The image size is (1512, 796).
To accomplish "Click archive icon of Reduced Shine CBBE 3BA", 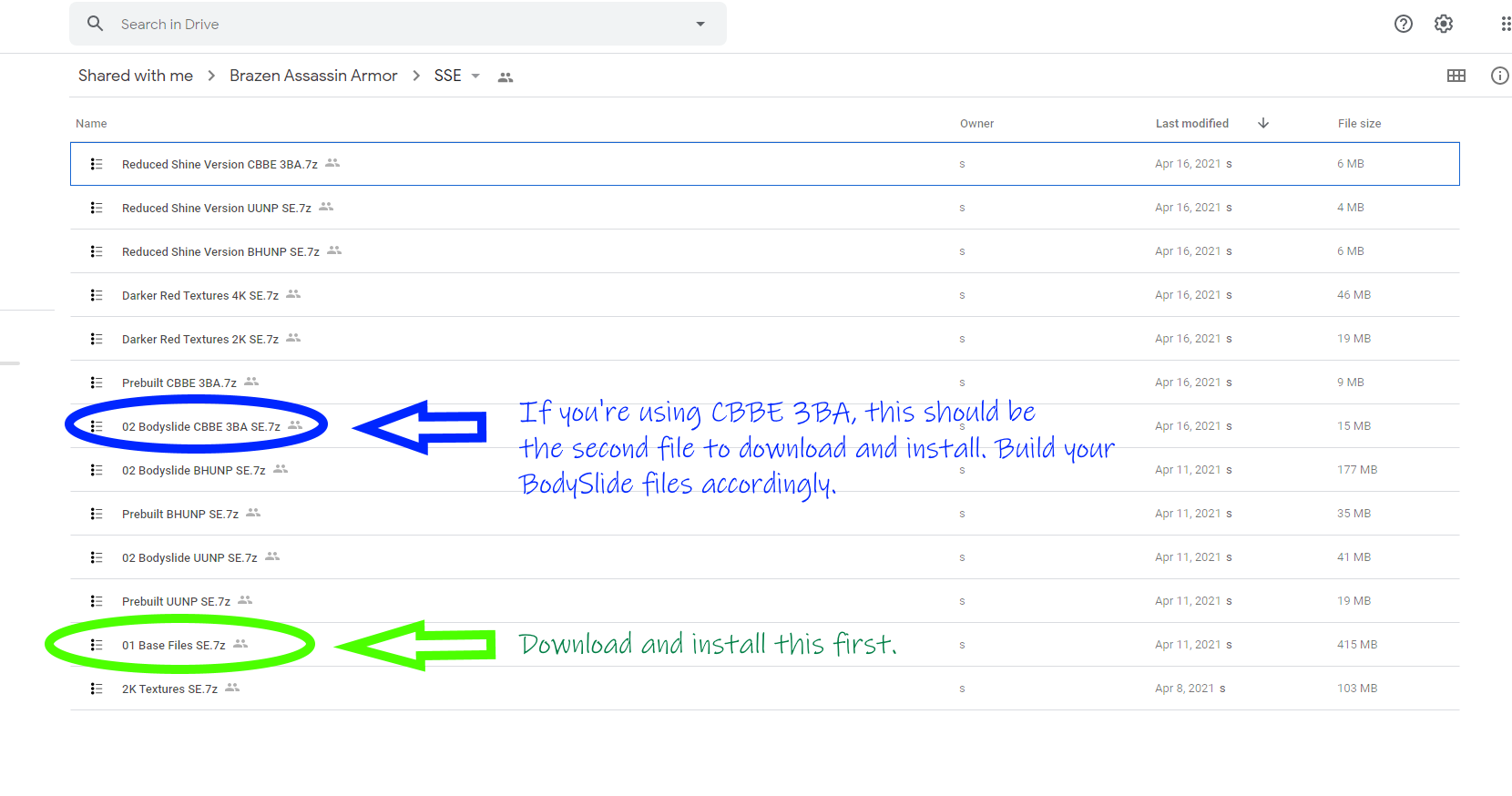I will pyautogui.click(x=97, y=164).
